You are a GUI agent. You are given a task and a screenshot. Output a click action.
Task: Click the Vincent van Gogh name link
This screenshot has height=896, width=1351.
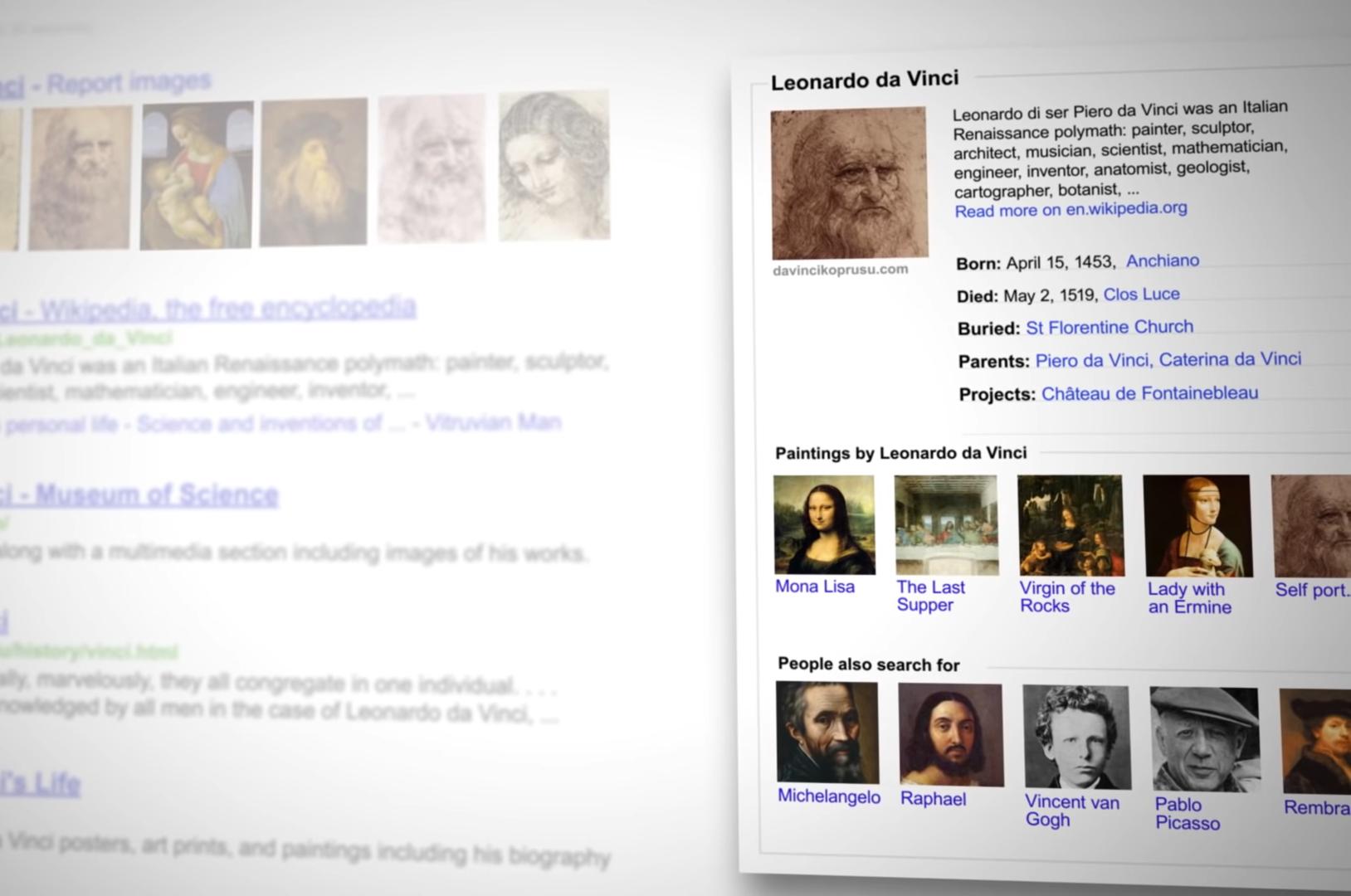click(x=1071, y=811)
